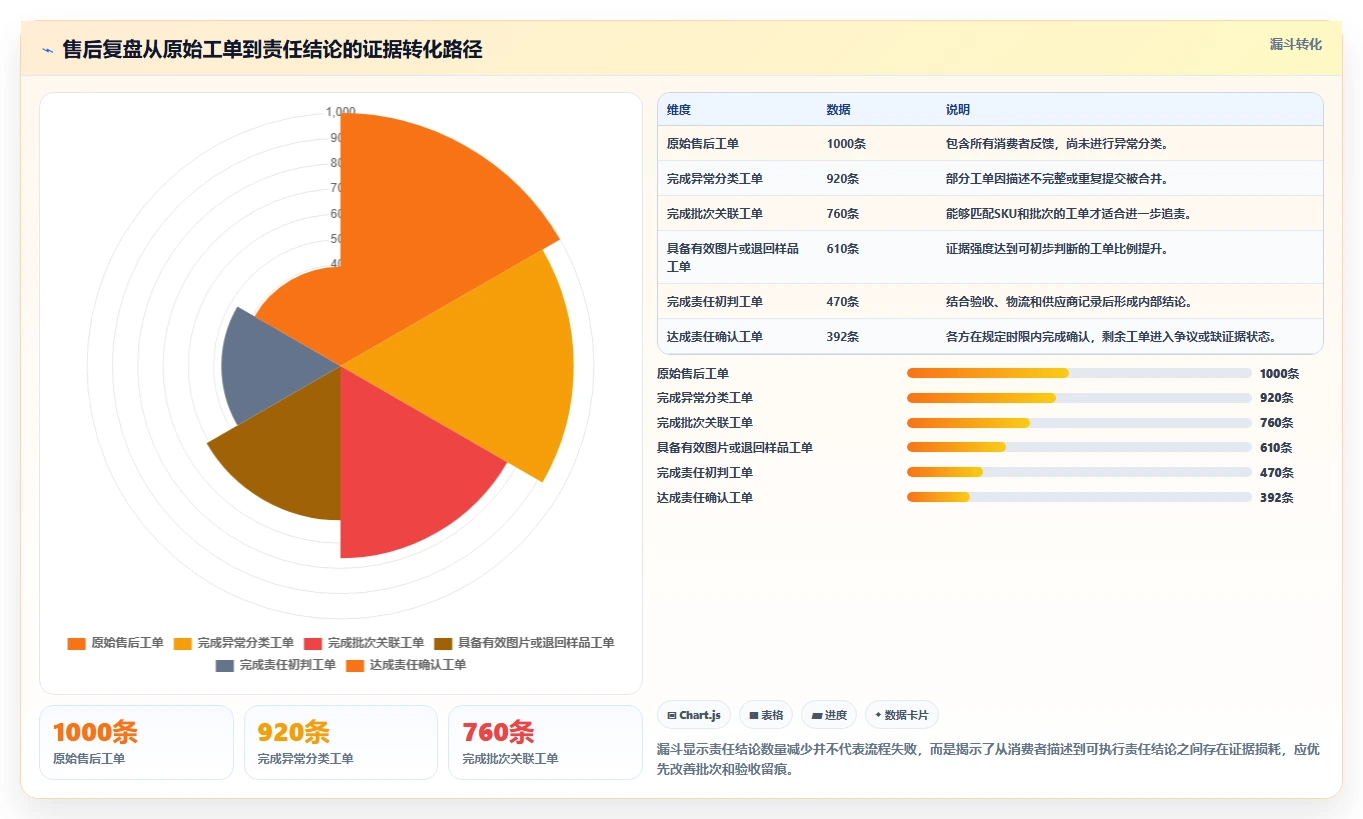Click the summary paragraph starting 漏斗显示责任结论
The image size is (1363, 819).
coord(989,760)
